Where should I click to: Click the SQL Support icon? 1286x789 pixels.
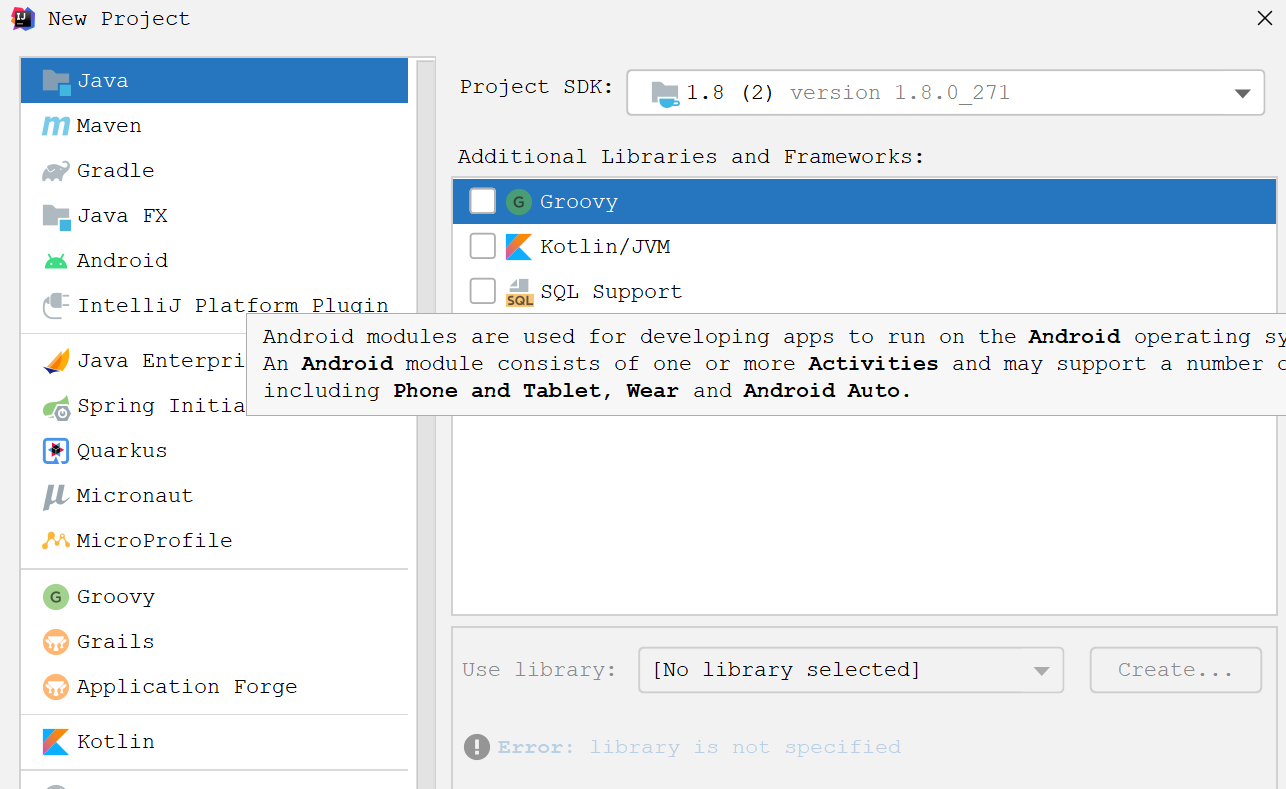(519, 292)
